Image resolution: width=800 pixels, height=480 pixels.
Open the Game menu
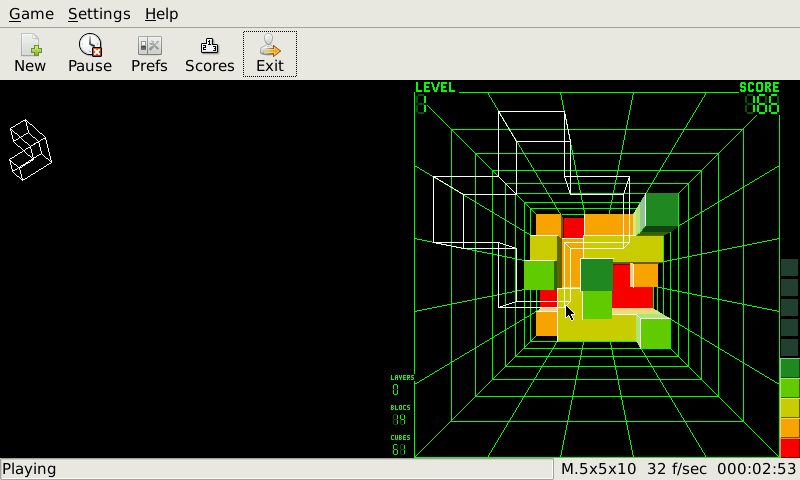(31, 14)
